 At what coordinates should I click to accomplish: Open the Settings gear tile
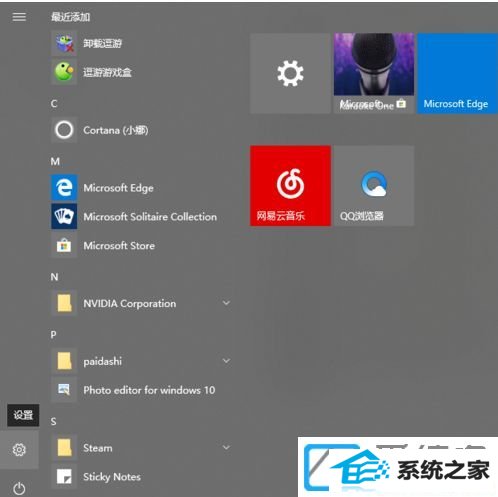(x=290, y=73)
